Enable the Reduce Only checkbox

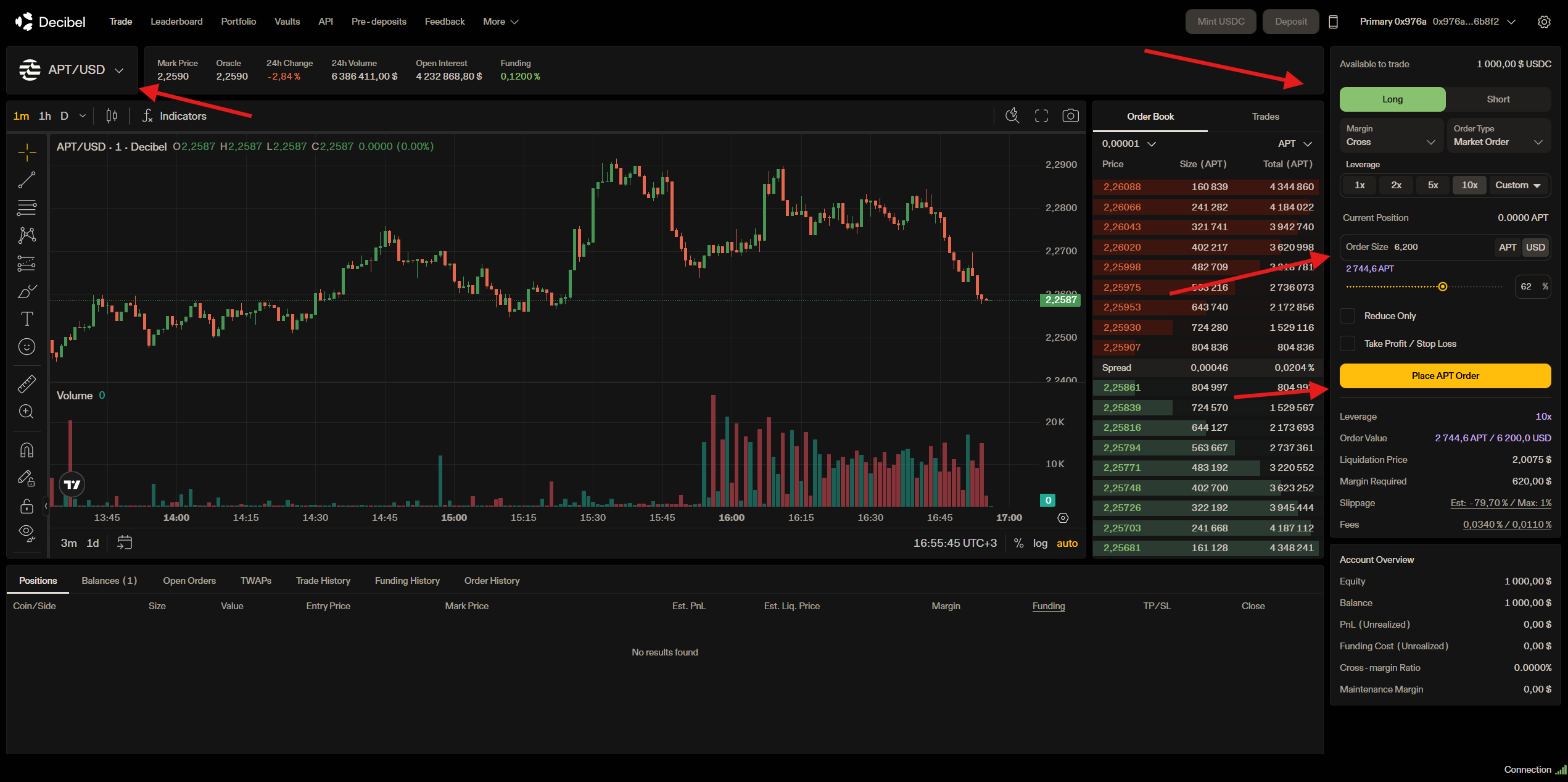[x=1348, y=316]
